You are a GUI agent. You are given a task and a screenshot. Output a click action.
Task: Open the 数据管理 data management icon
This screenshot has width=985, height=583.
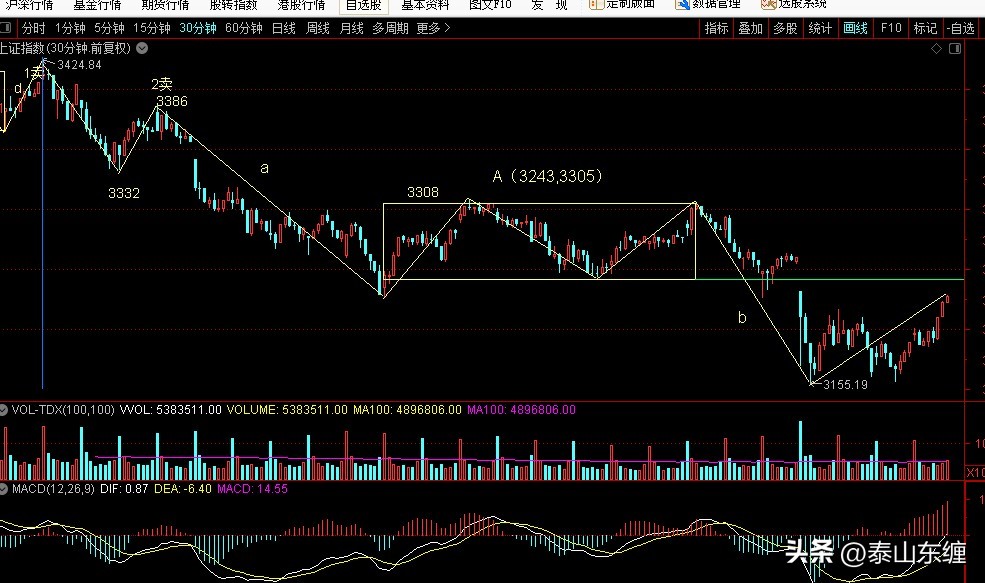coord(683,4)
